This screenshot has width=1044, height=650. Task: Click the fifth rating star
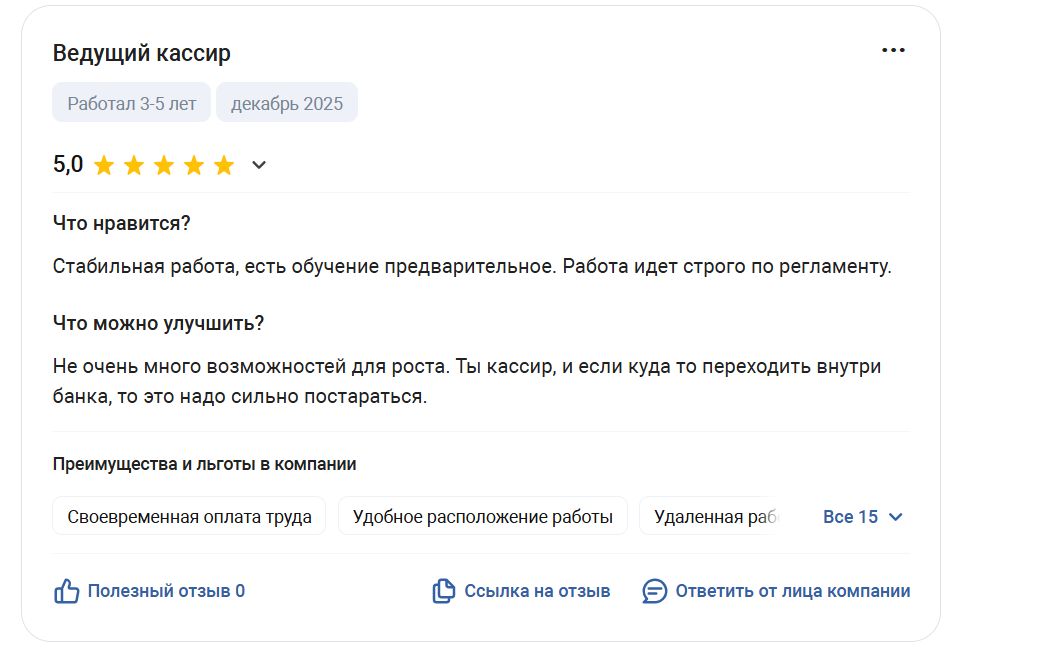pos(224,165)
